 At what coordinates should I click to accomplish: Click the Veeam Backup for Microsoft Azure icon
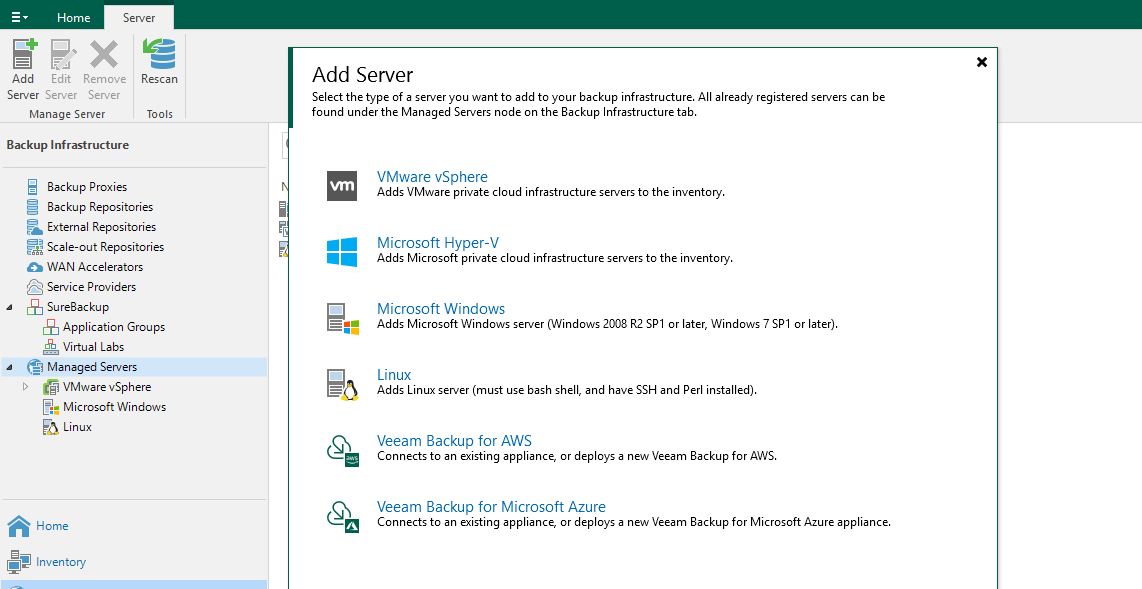(342, 516)
